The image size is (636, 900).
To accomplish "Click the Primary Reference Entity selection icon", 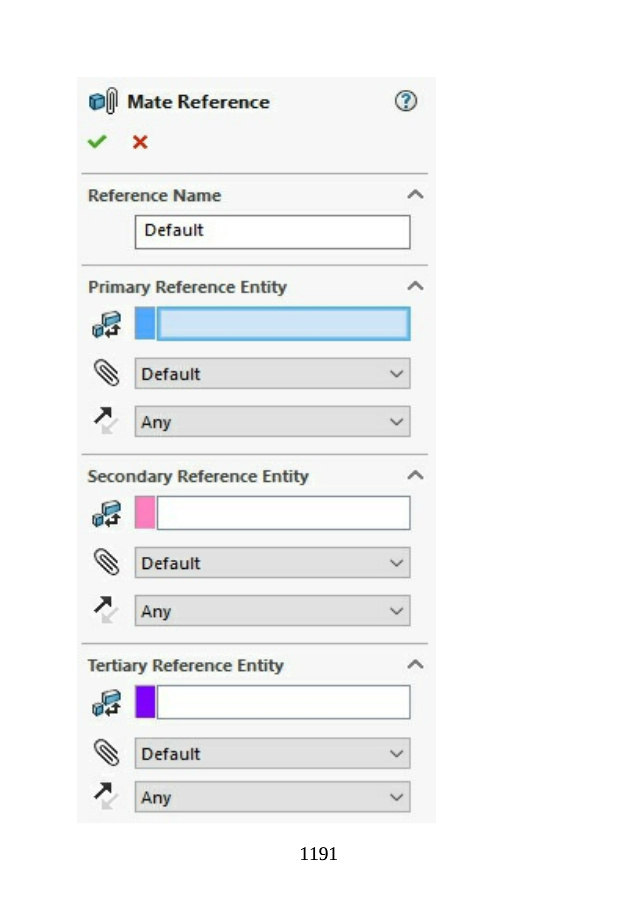I will coord(105,324).
